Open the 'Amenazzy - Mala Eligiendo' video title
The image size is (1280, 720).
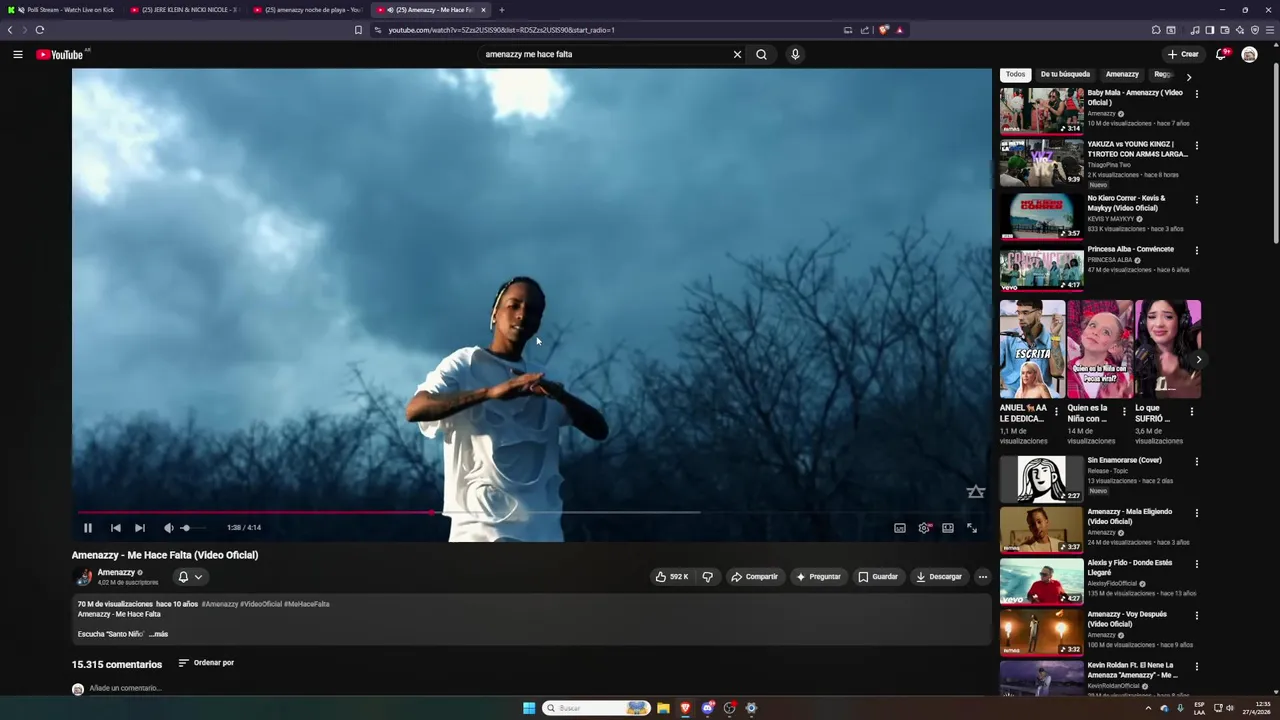1130,516
